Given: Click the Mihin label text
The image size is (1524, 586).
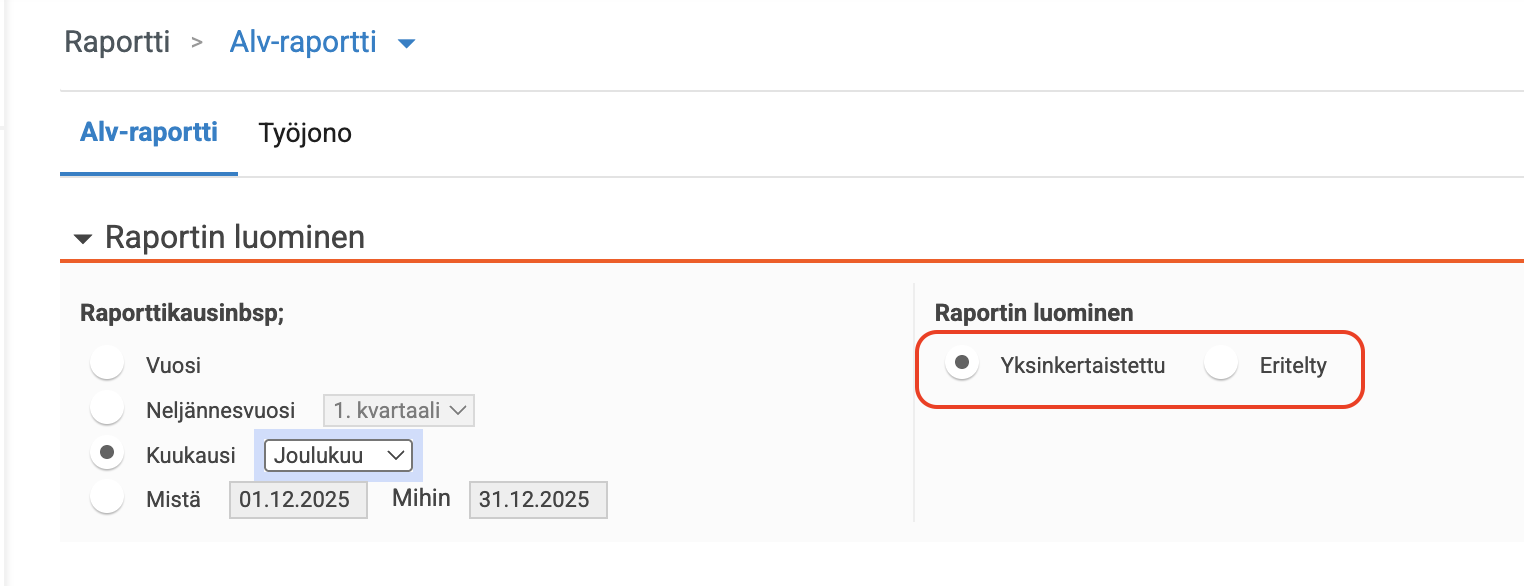Looking at the screenshot, I should click(421, 498).
